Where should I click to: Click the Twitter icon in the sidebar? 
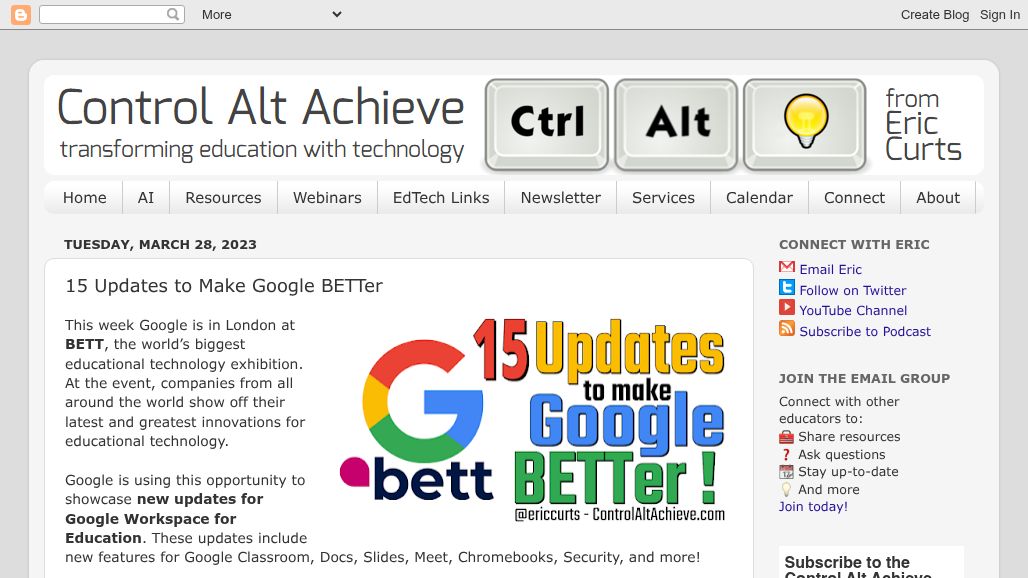click(x=786, y=289)
